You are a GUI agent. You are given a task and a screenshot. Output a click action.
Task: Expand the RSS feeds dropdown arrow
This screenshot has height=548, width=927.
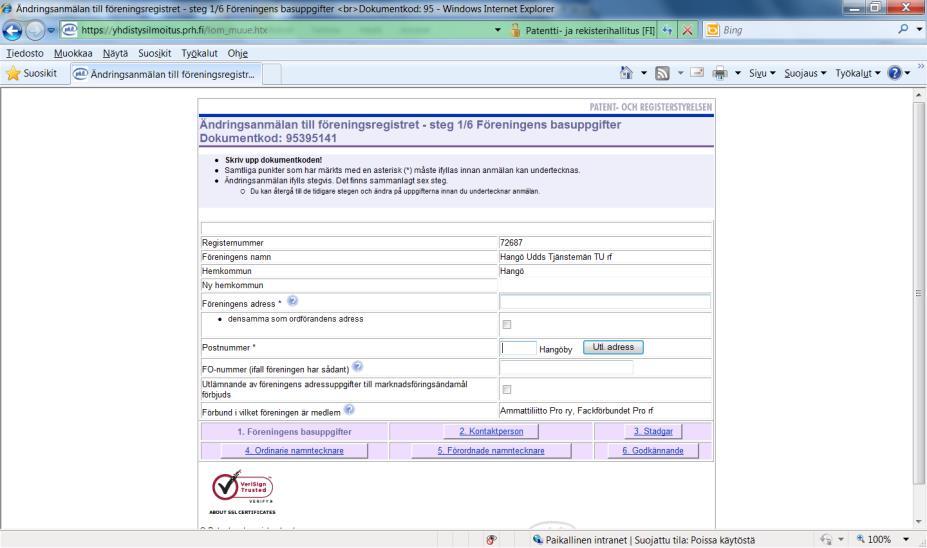pos(680,73)
